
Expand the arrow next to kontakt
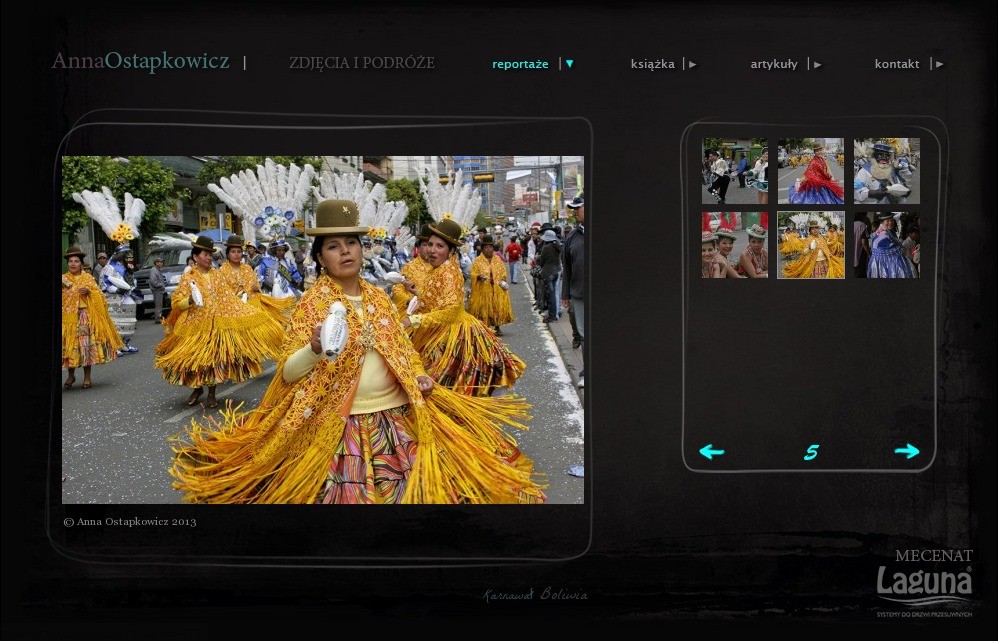[939, 64]
